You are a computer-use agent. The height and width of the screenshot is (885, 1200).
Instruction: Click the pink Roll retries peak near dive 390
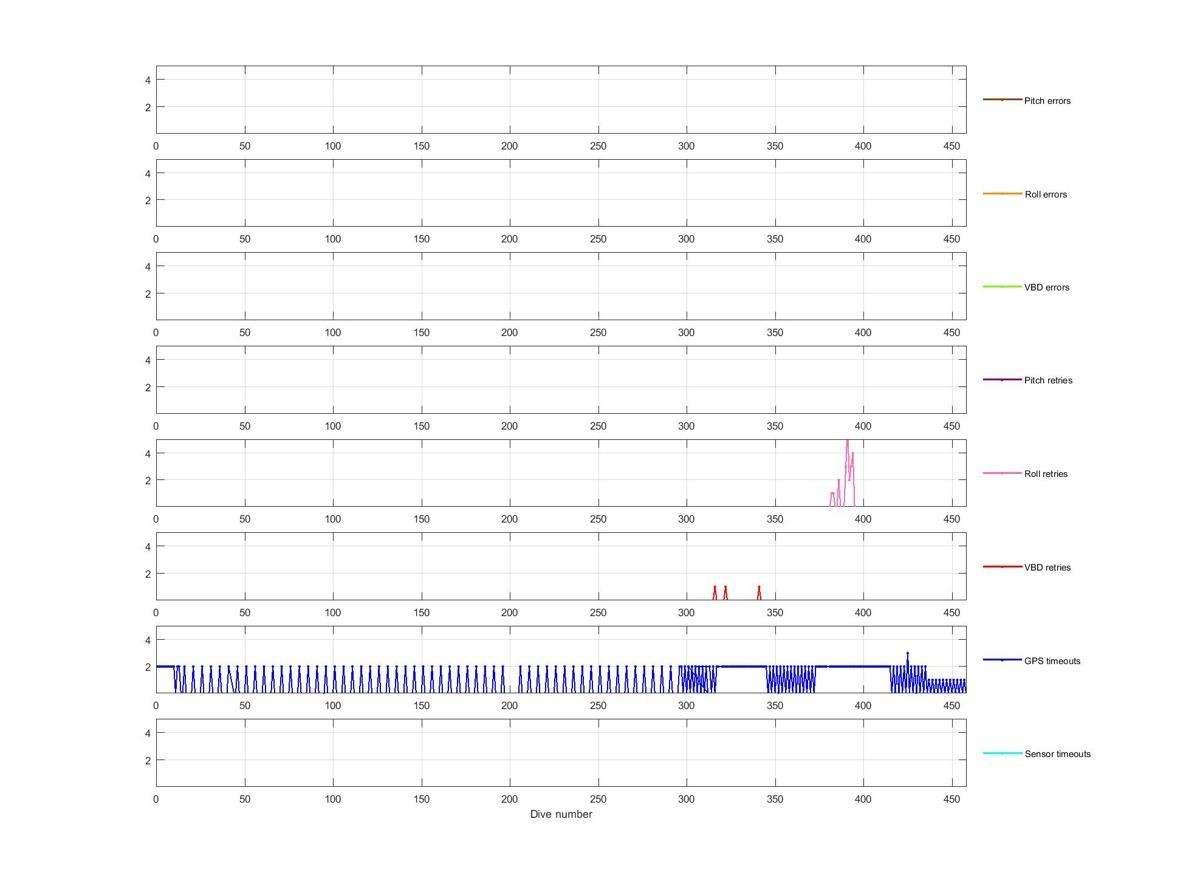[x=847, y=442]
